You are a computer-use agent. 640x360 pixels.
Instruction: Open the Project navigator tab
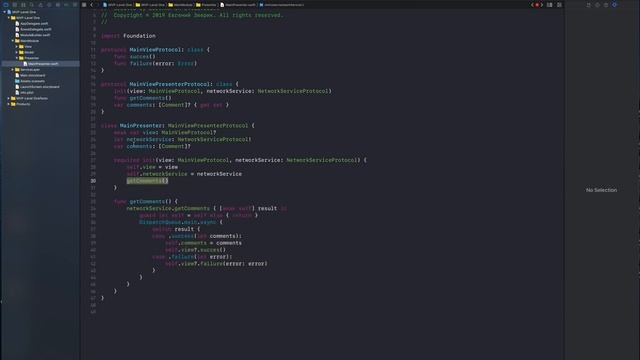[x=6, y=5]
